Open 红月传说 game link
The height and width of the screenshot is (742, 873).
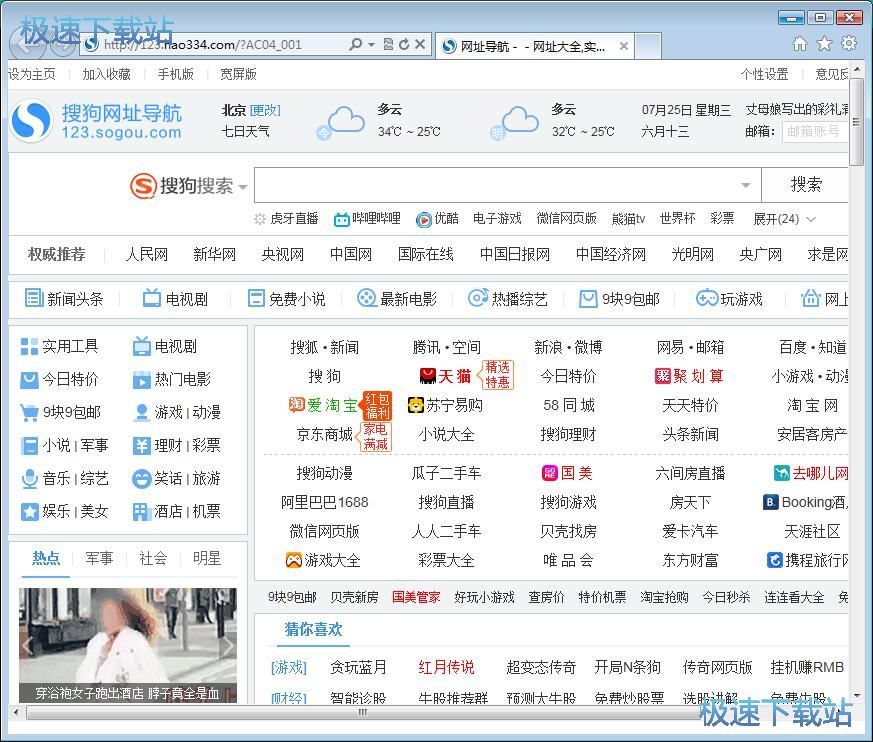click(446, 667)
